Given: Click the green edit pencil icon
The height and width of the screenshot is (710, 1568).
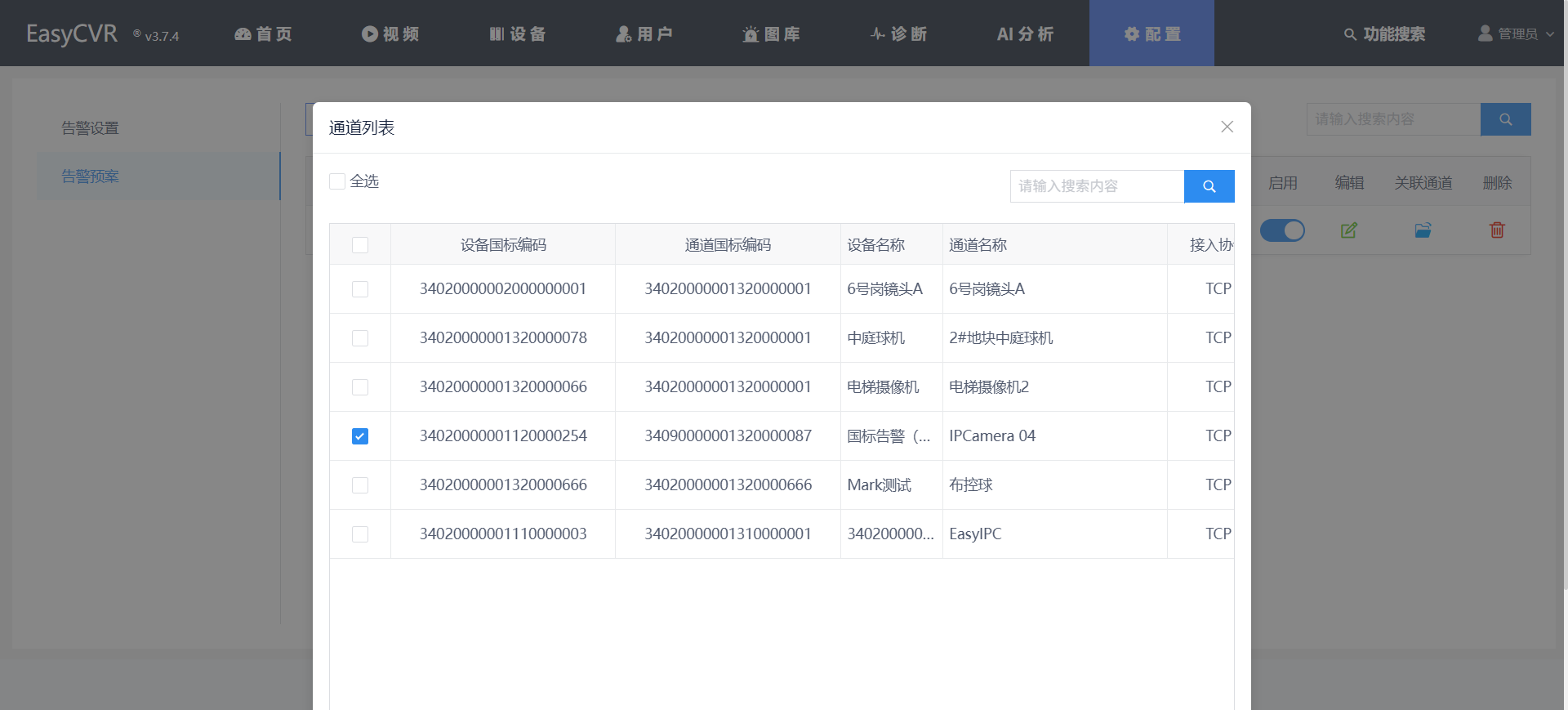Looking at the screenshot, I should point(1348,230).
